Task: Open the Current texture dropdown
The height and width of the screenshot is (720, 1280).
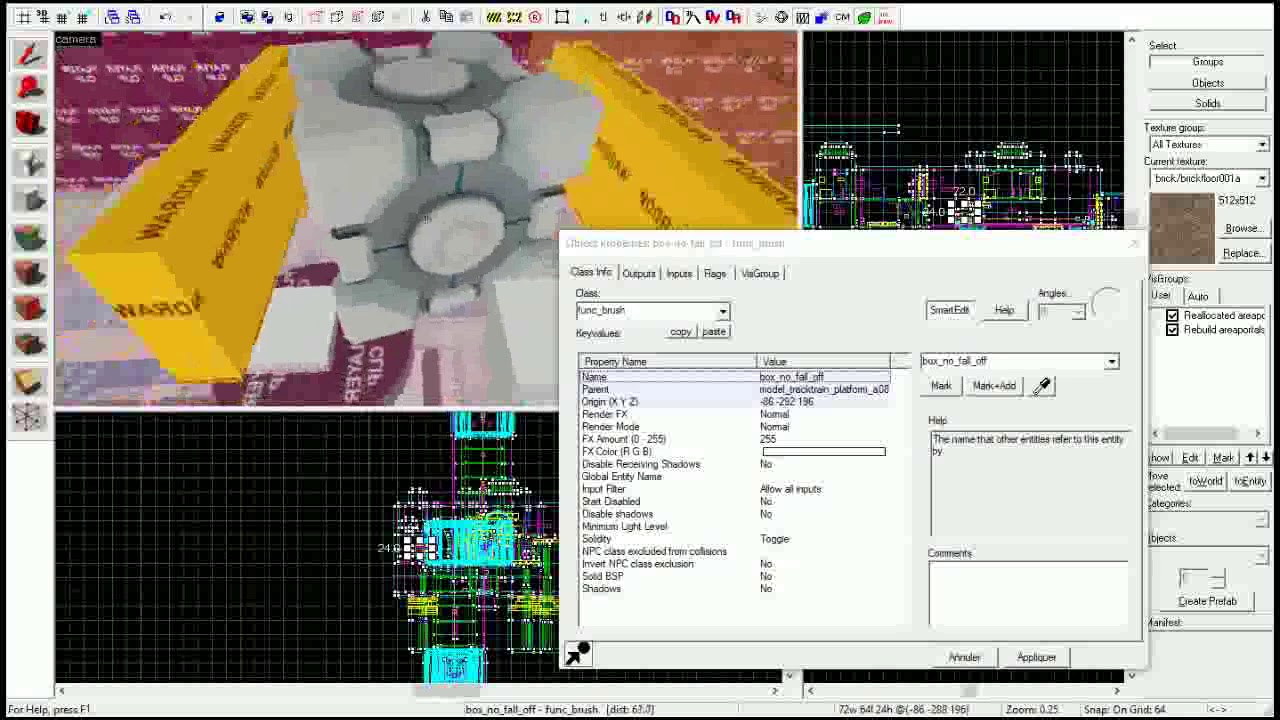Action: (1262, 179)
